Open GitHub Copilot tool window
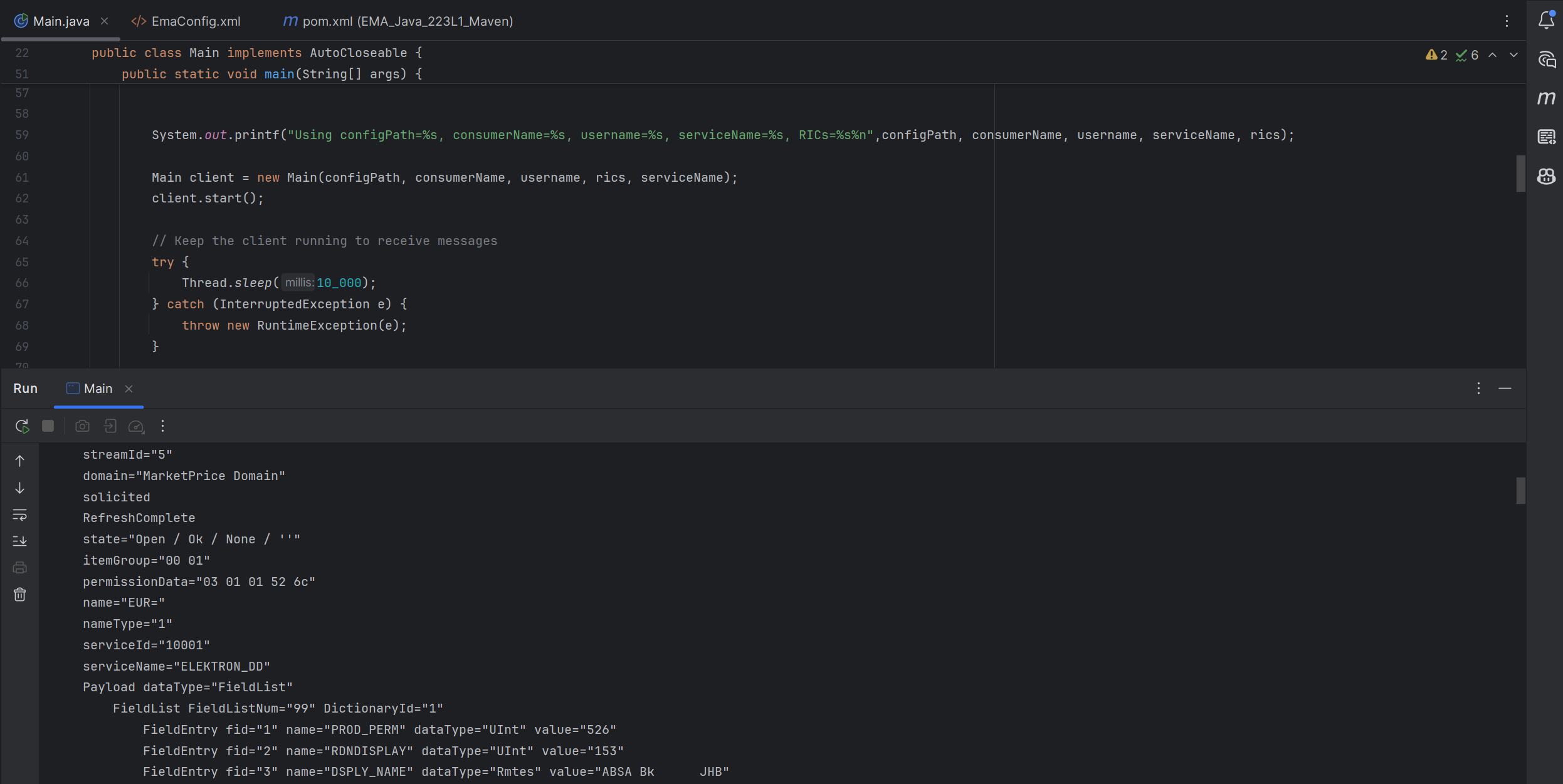The height and width of the screenshot is (784, 1563). click(x=1546, y=177)
